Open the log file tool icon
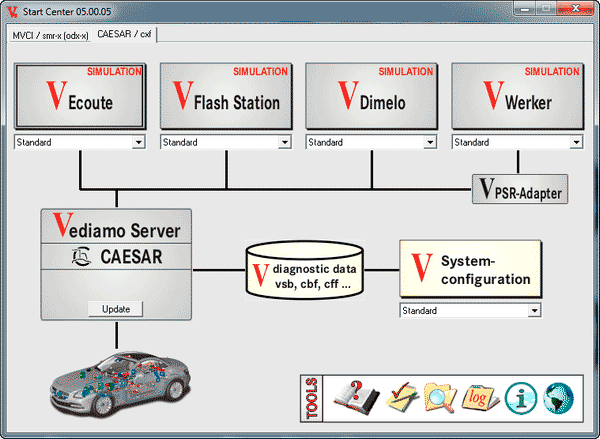 (479, 396)
